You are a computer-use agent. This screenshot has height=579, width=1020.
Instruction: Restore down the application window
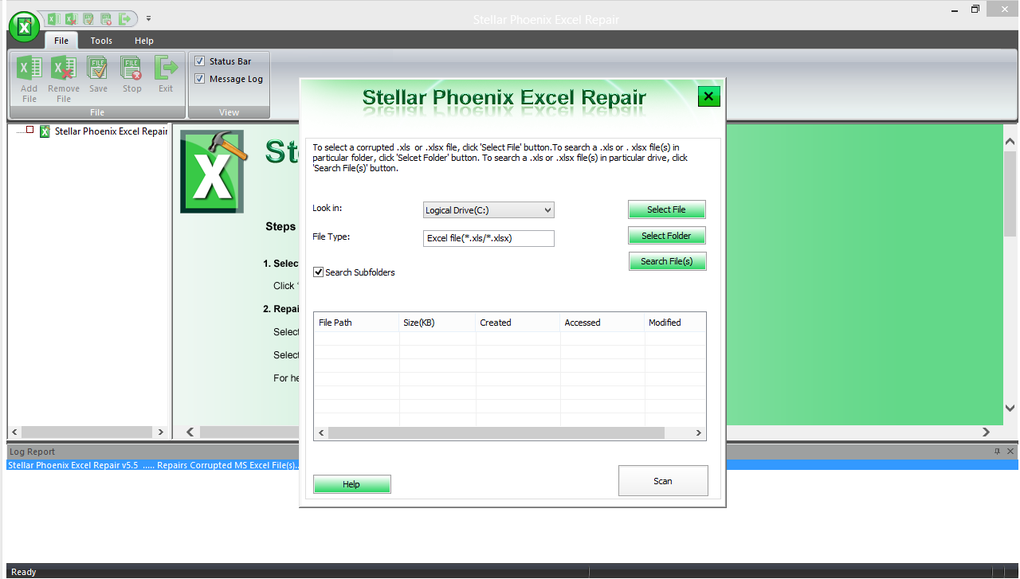(975, 9)
